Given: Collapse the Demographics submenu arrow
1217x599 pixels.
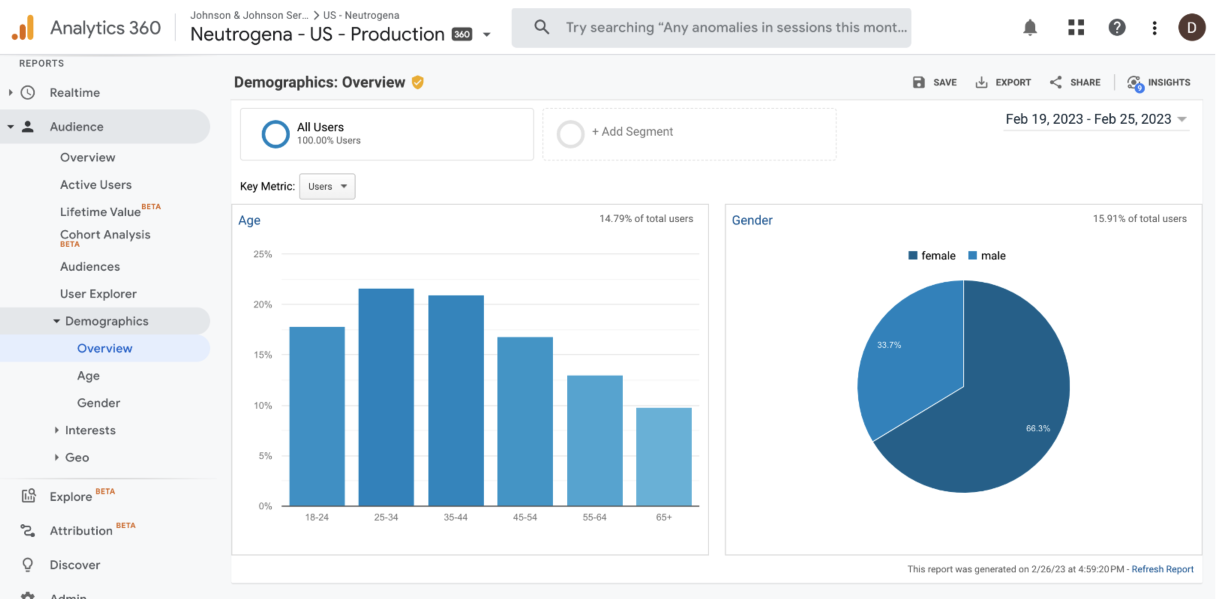Looking at the screenshot, I should coord(57,321).
